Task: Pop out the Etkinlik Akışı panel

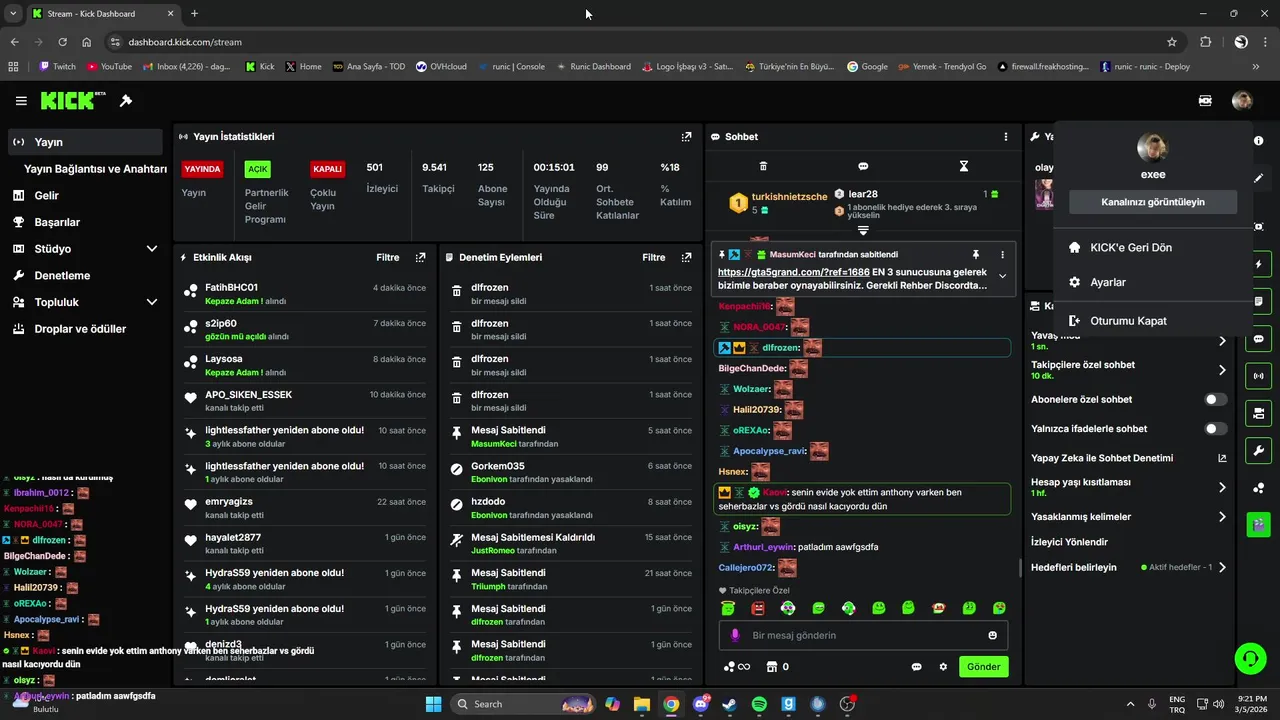Action: coord(420,257)
